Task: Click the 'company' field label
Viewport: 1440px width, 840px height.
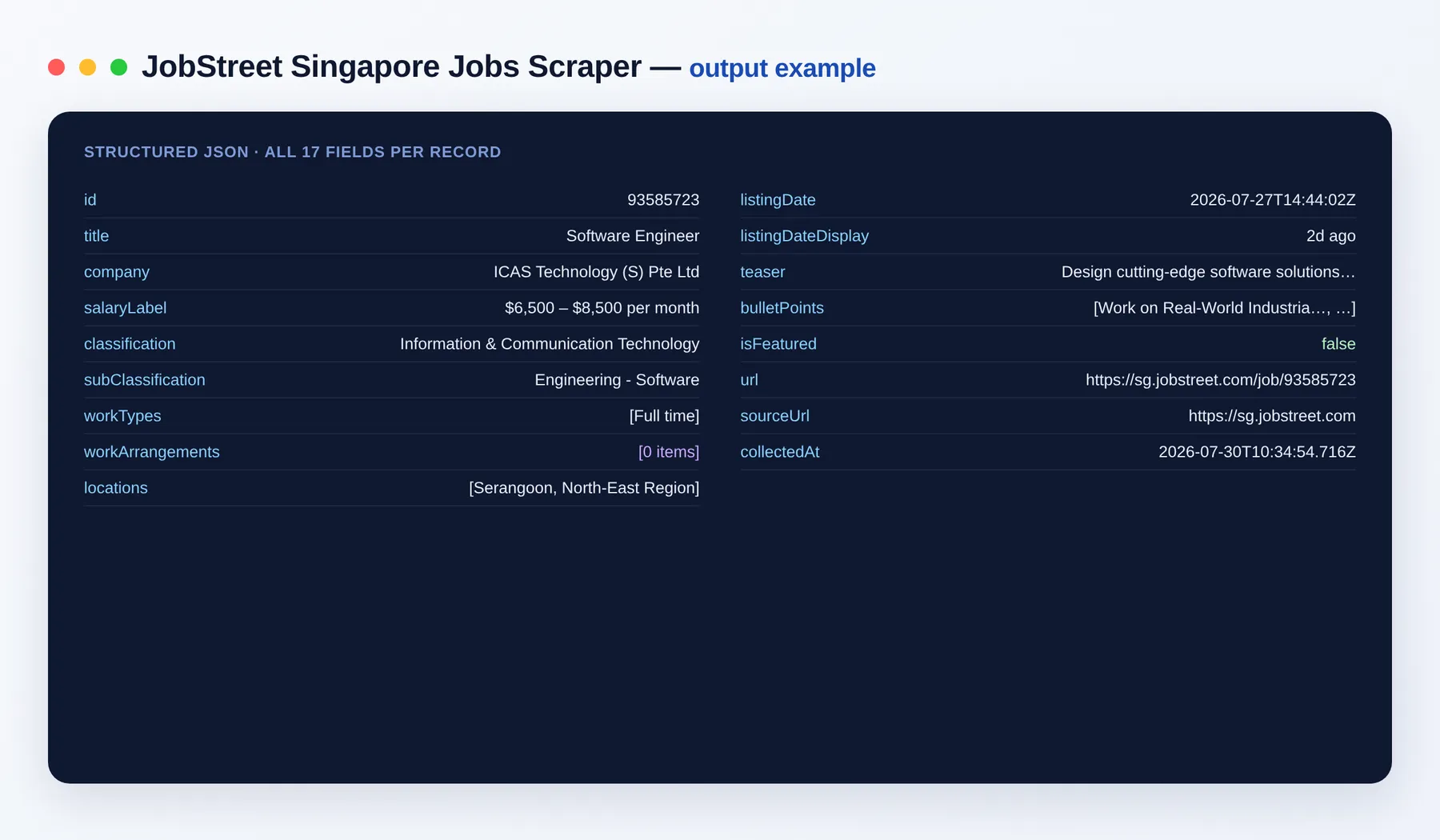Action: pos(116,272)
